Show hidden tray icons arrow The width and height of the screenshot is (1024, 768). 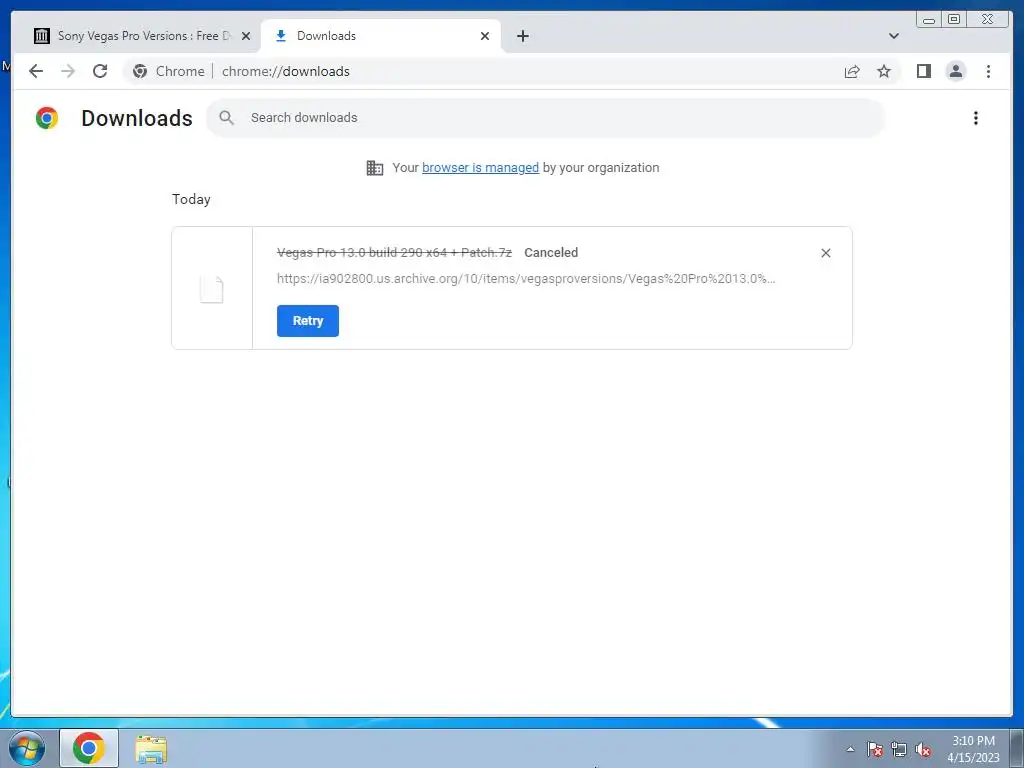(850, 749)
